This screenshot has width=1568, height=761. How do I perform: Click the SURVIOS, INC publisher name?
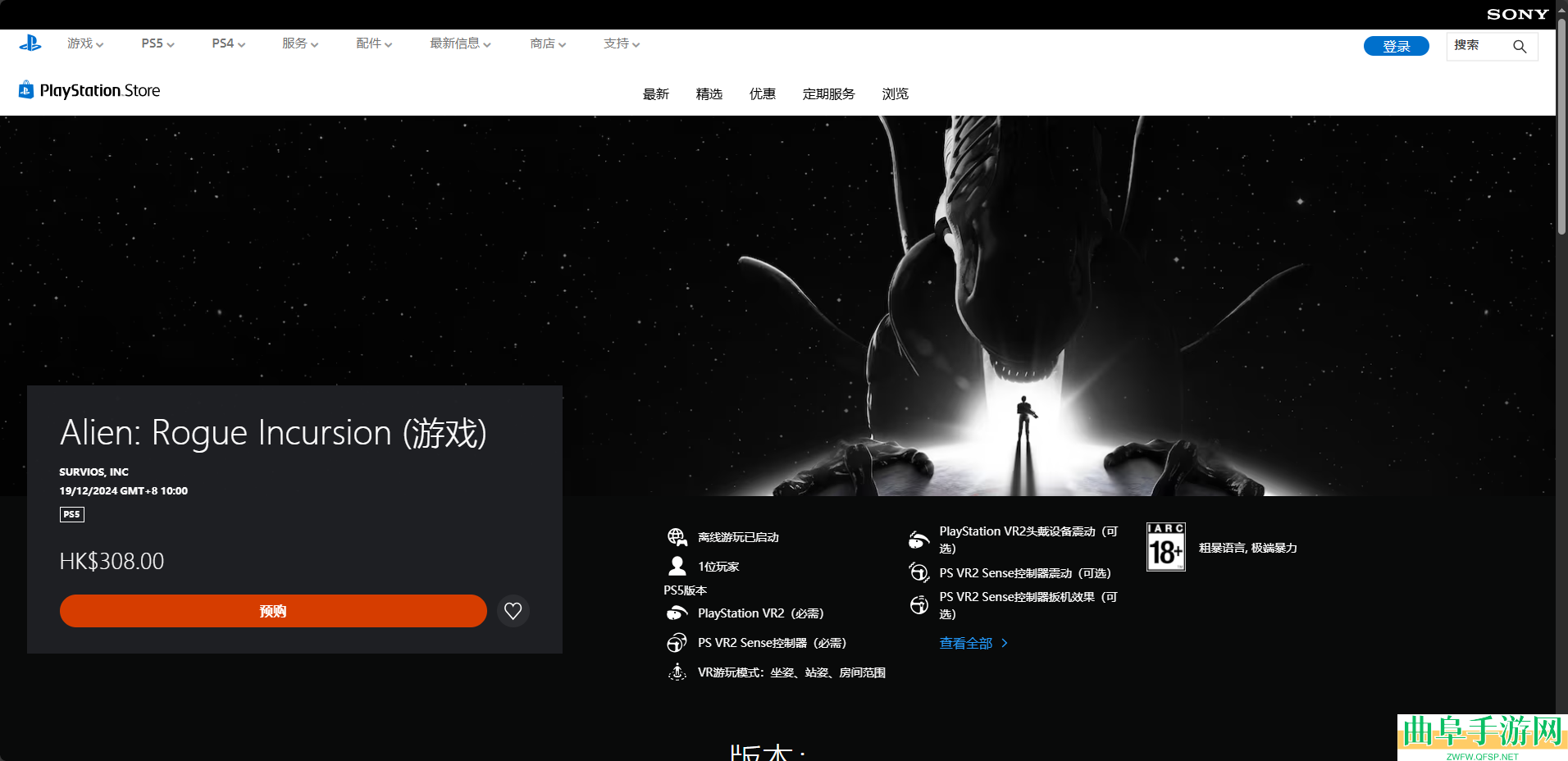93,472
